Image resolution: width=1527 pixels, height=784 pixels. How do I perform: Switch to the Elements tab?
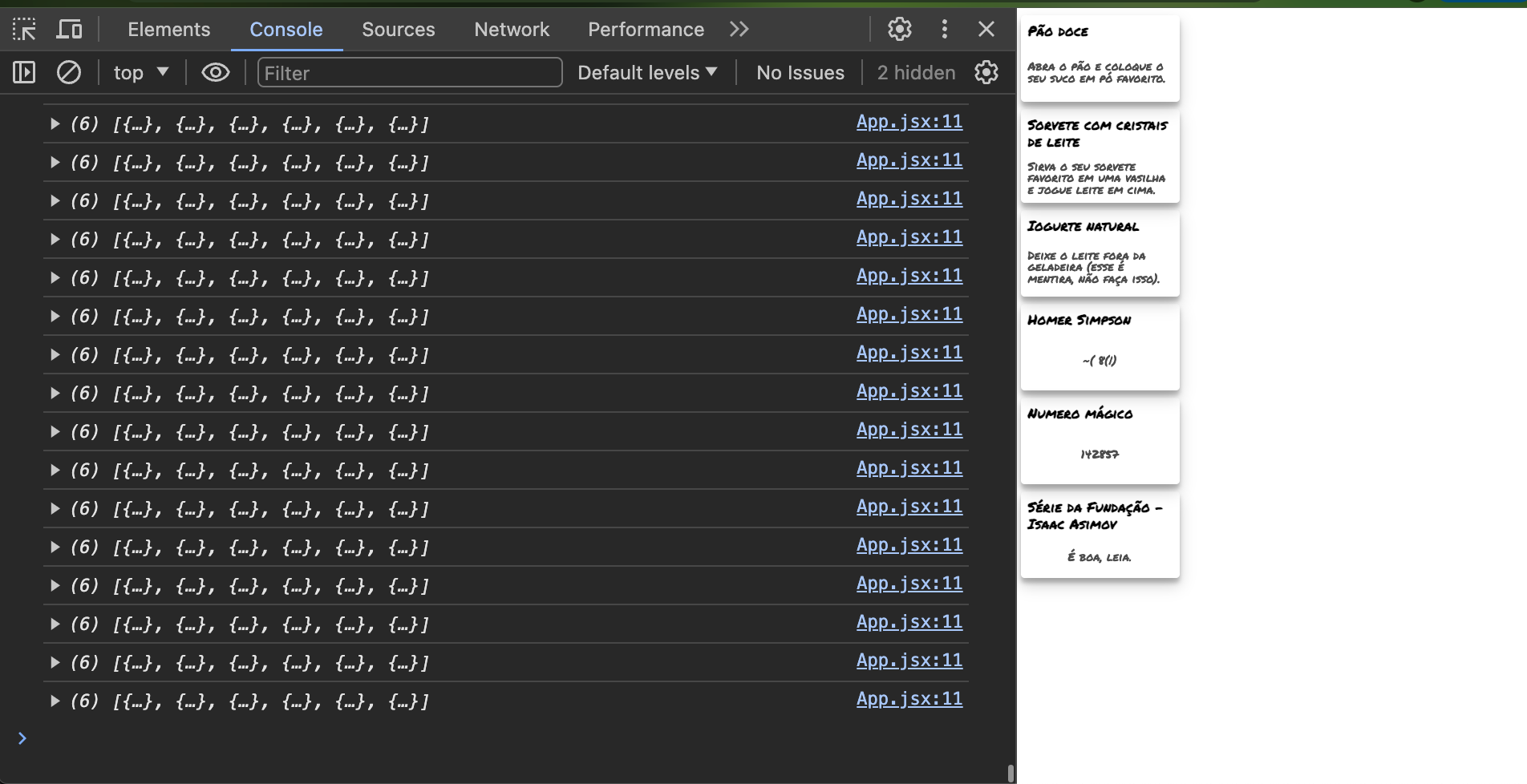pyautogui.click(x=168, y=30)
